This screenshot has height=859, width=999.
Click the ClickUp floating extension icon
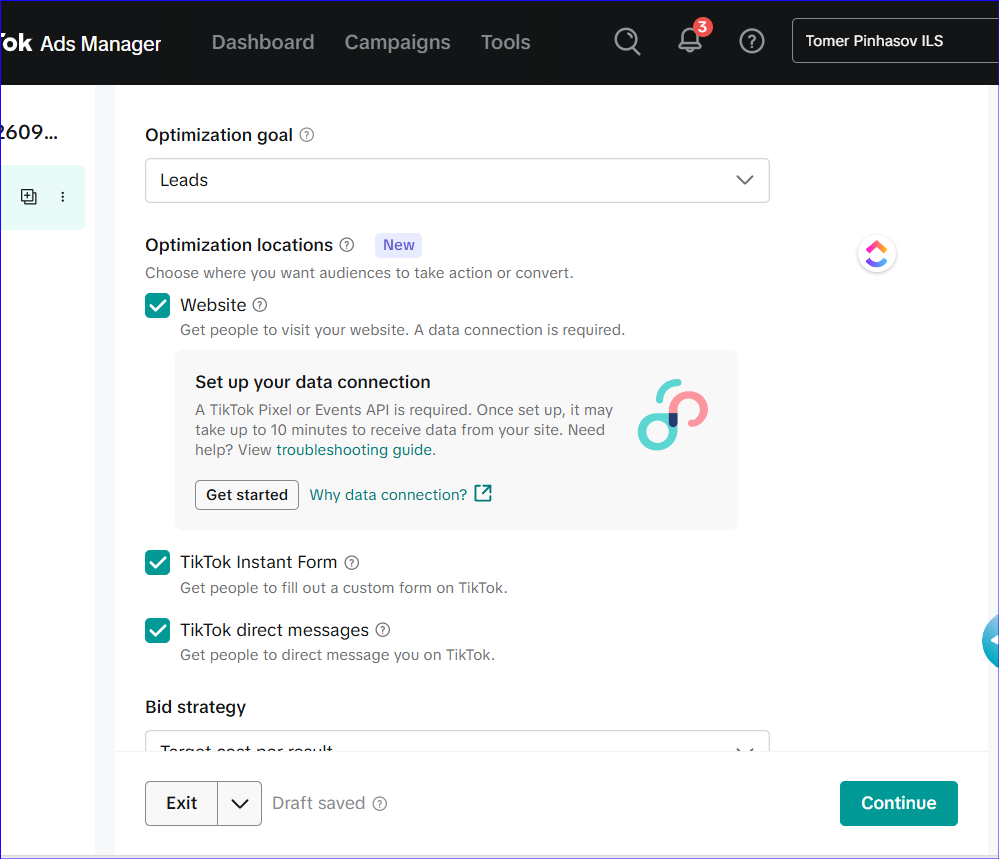(x=877, y=254)
